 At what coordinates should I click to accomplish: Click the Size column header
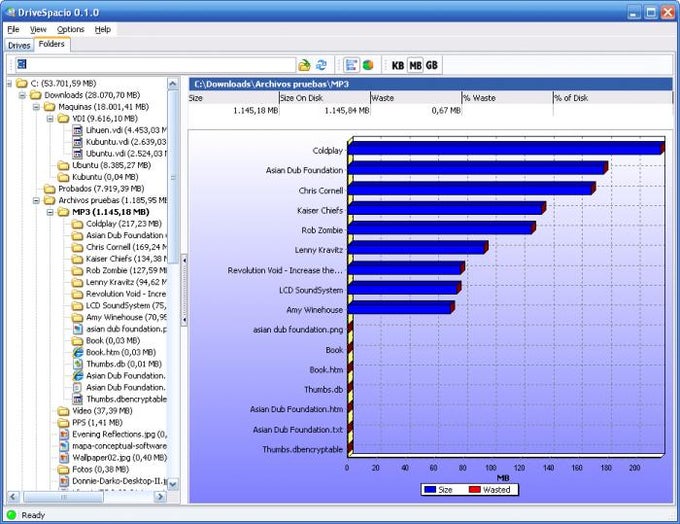(x=234, y=98)
